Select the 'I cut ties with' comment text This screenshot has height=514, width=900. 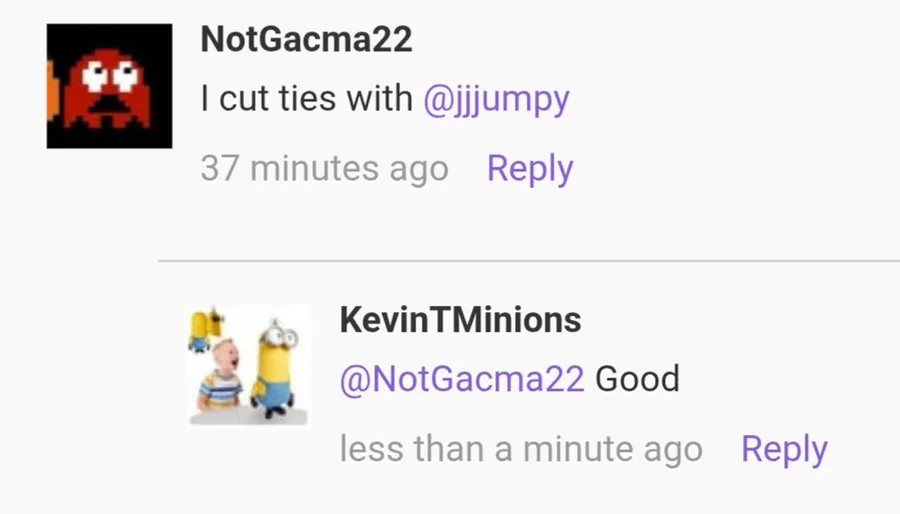click(x=307, y=98)
